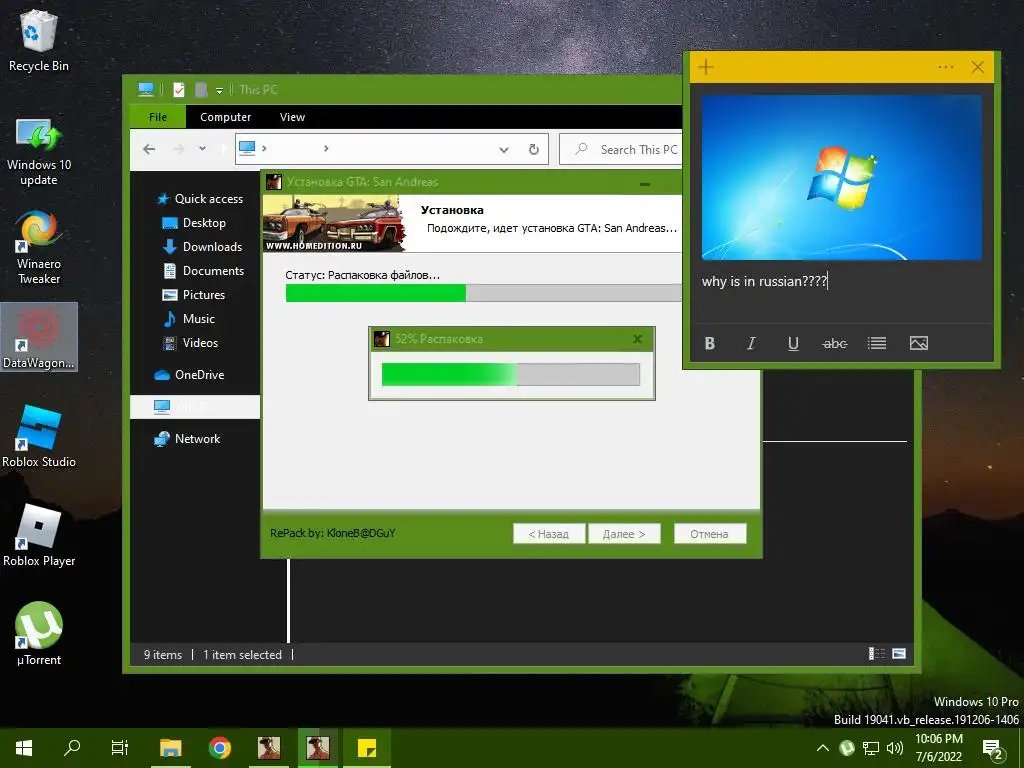Close the sticky note

(x=978, y=67)
